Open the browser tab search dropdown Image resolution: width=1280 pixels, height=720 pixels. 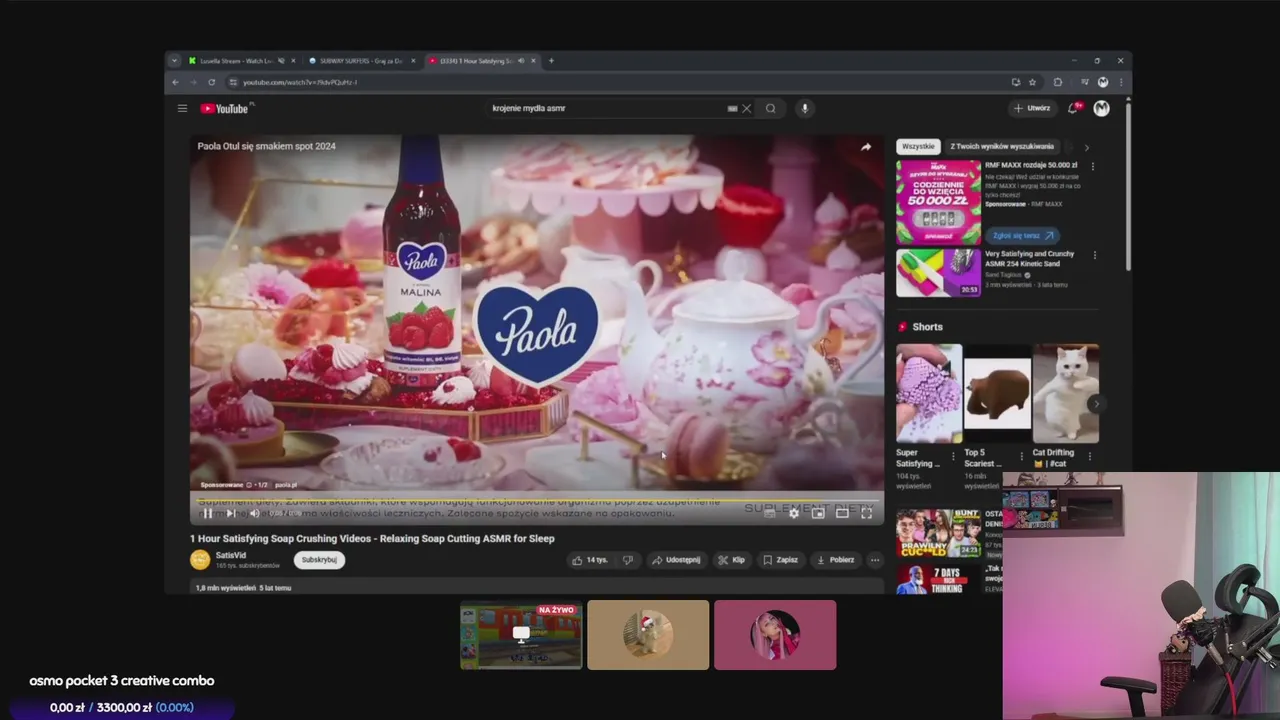click(174, 61)
